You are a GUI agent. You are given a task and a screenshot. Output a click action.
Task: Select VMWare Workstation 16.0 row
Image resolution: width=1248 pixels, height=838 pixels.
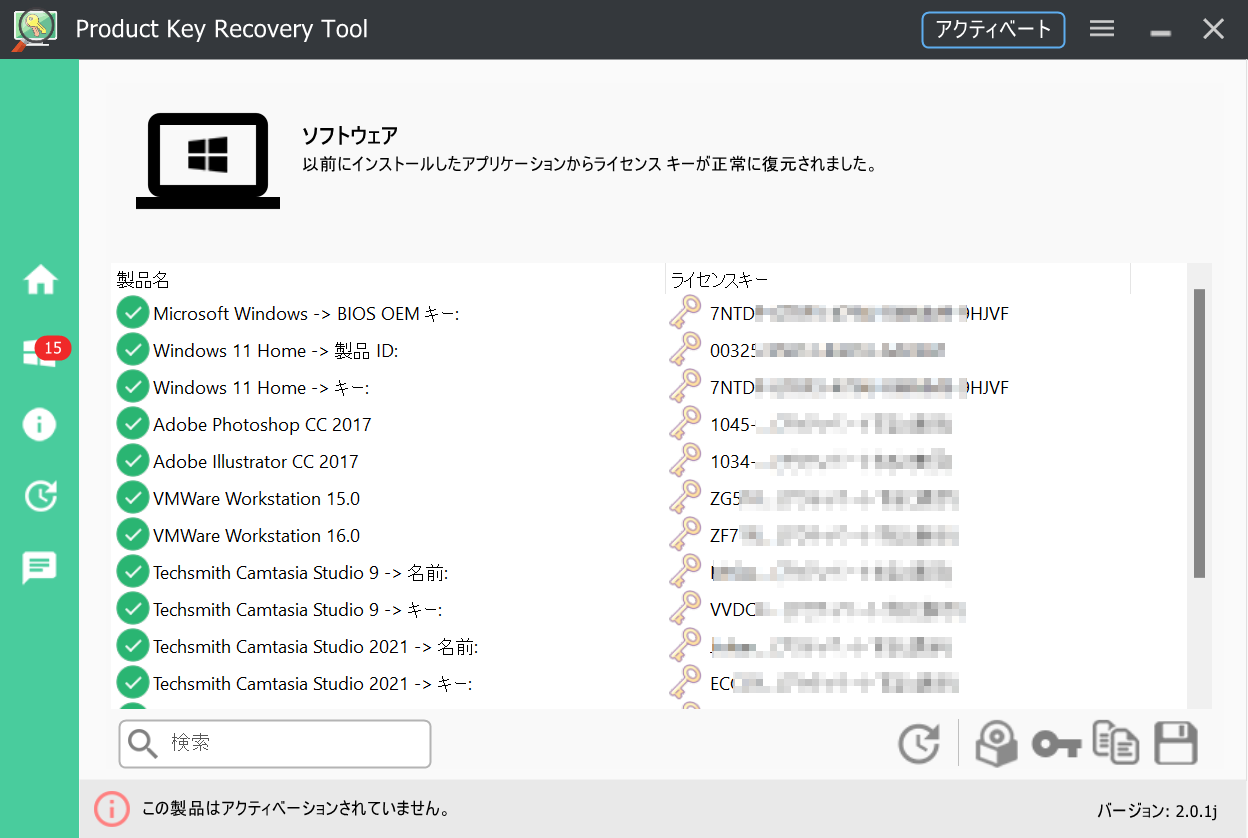click(648, 535)
